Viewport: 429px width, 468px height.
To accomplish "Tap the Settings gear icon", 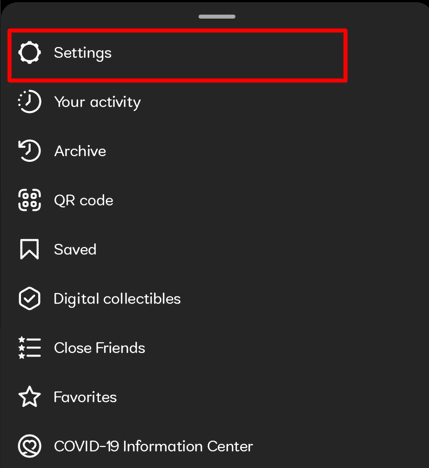I will (x=30, y=53).
